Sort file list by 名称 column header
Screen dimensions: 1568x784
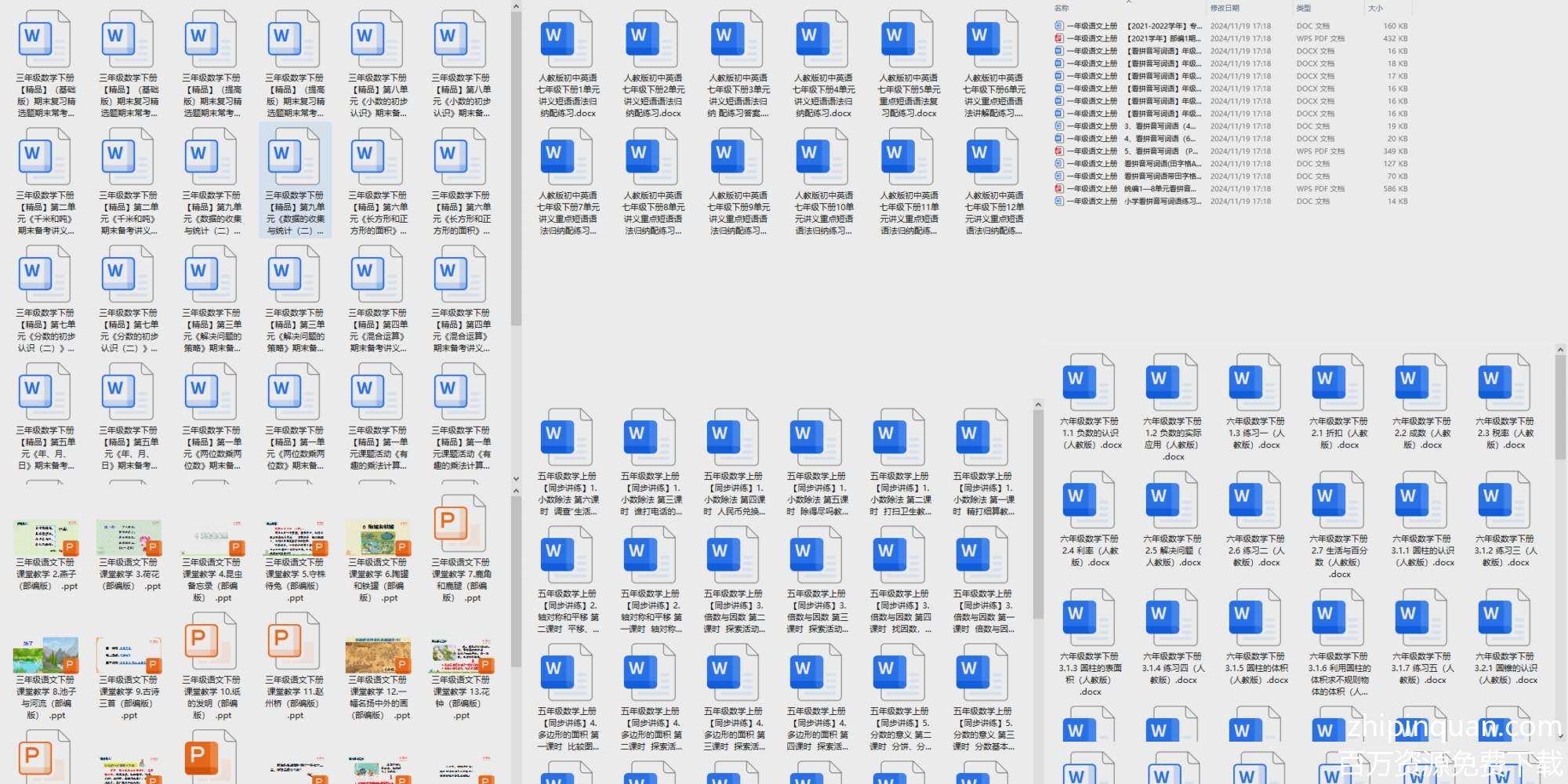[x=1062, y=8]
